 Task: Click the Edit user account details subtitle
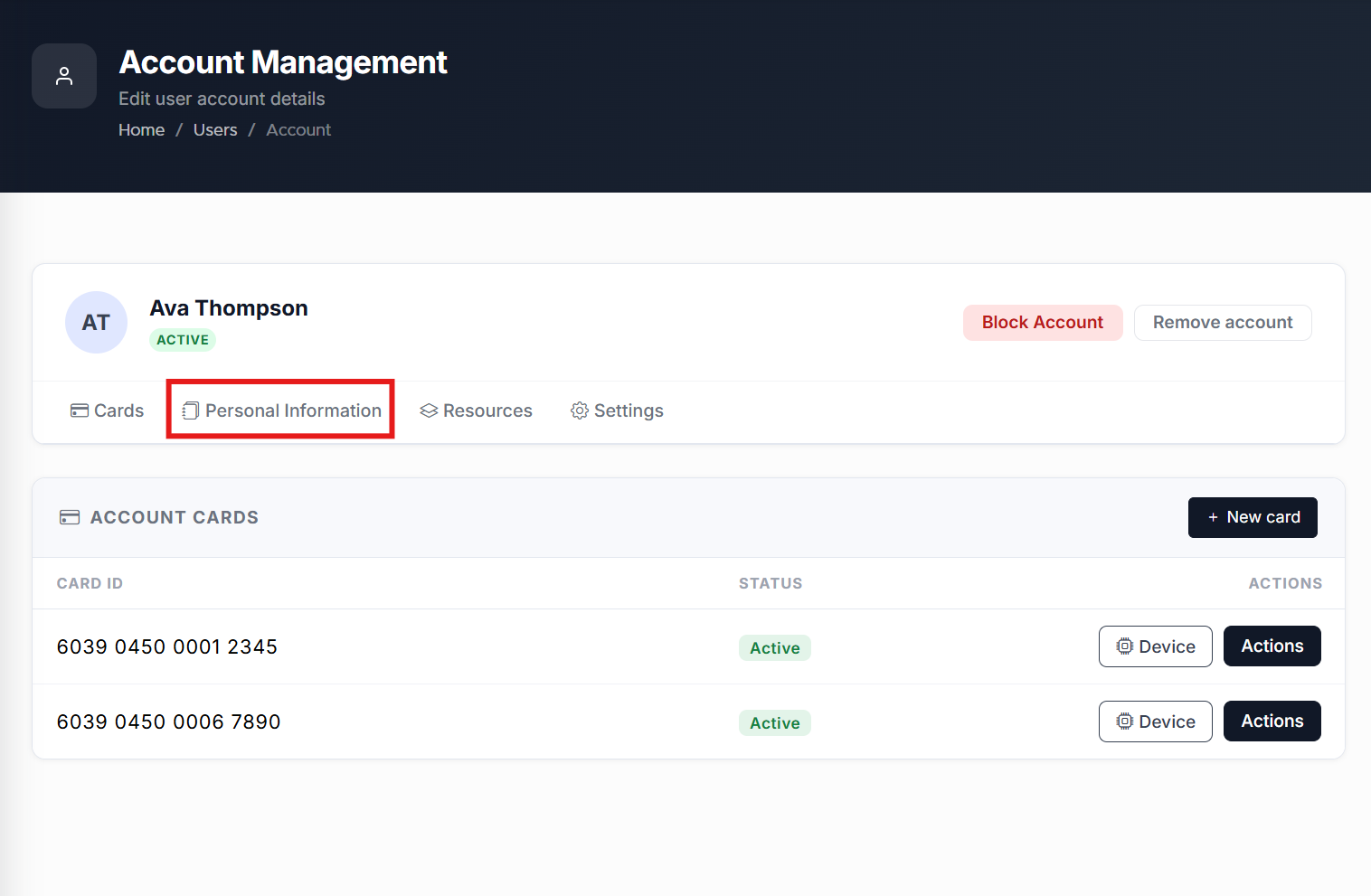coord(222,99)
